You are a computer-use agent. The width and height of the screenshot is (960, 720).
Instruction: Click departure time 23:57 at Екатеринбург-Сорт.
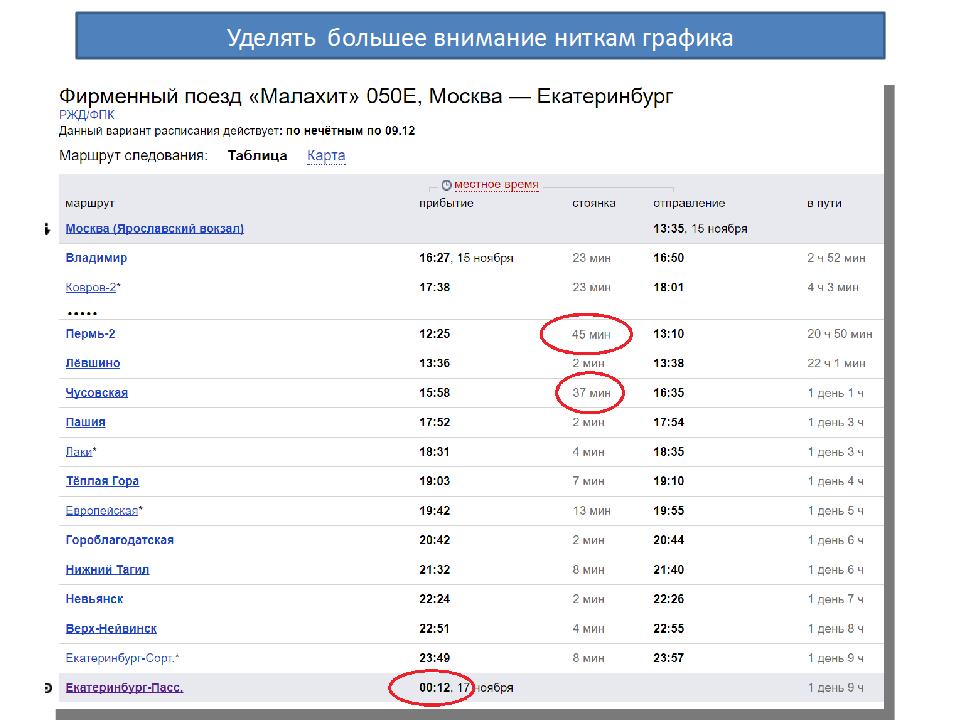tap(669, 658)
